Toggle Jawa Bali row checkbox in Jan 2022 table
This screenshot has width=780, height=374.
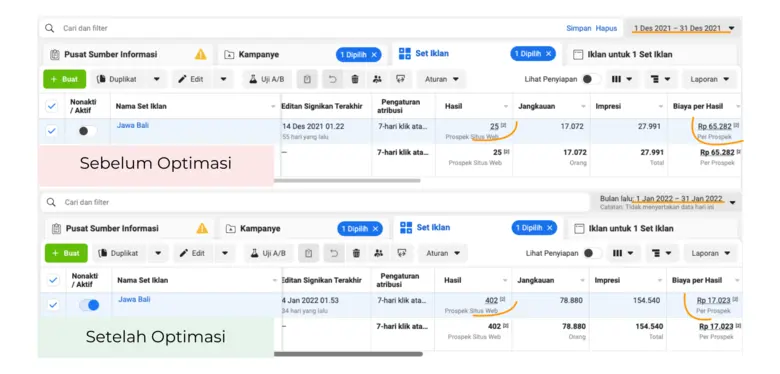click(53, 305)
